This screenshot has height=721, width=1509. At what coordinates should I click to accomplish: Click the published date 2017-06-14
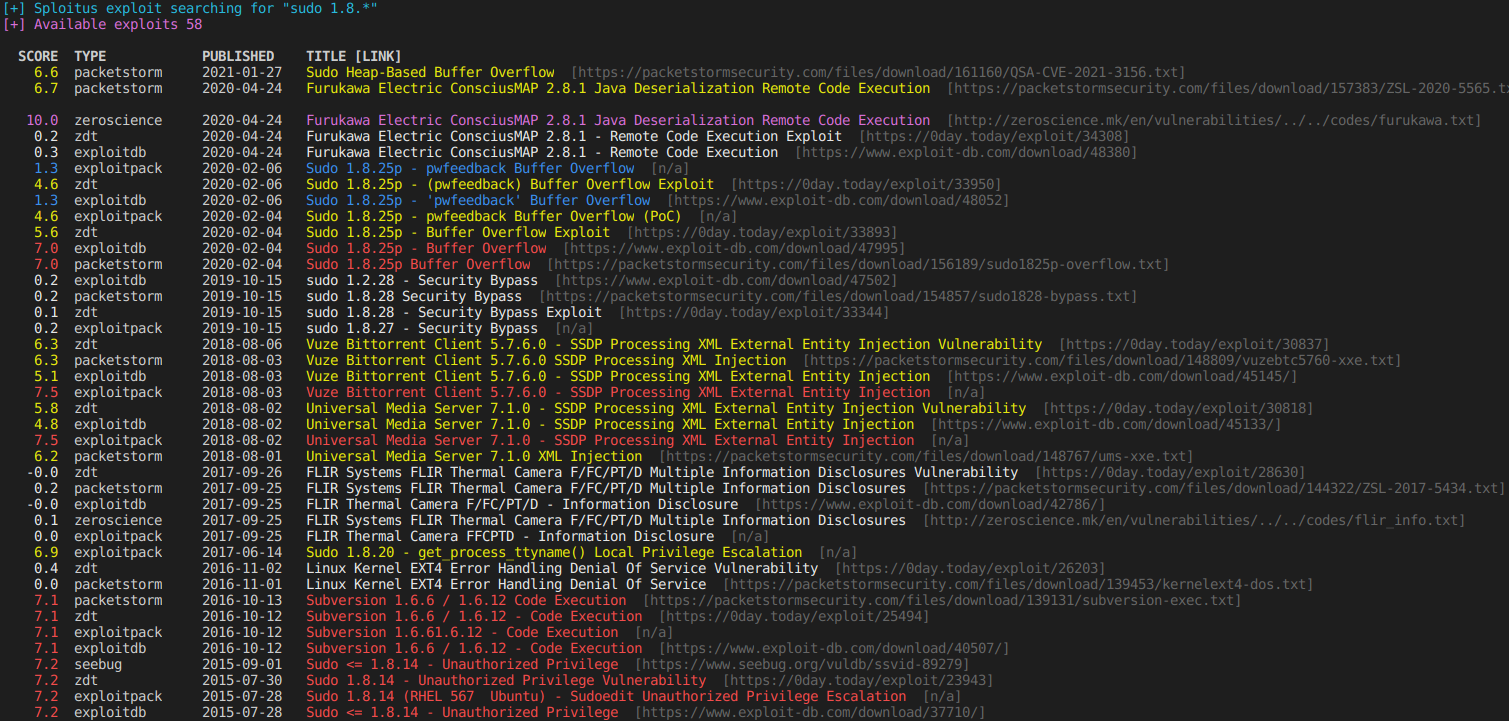(x=242, y=552)
